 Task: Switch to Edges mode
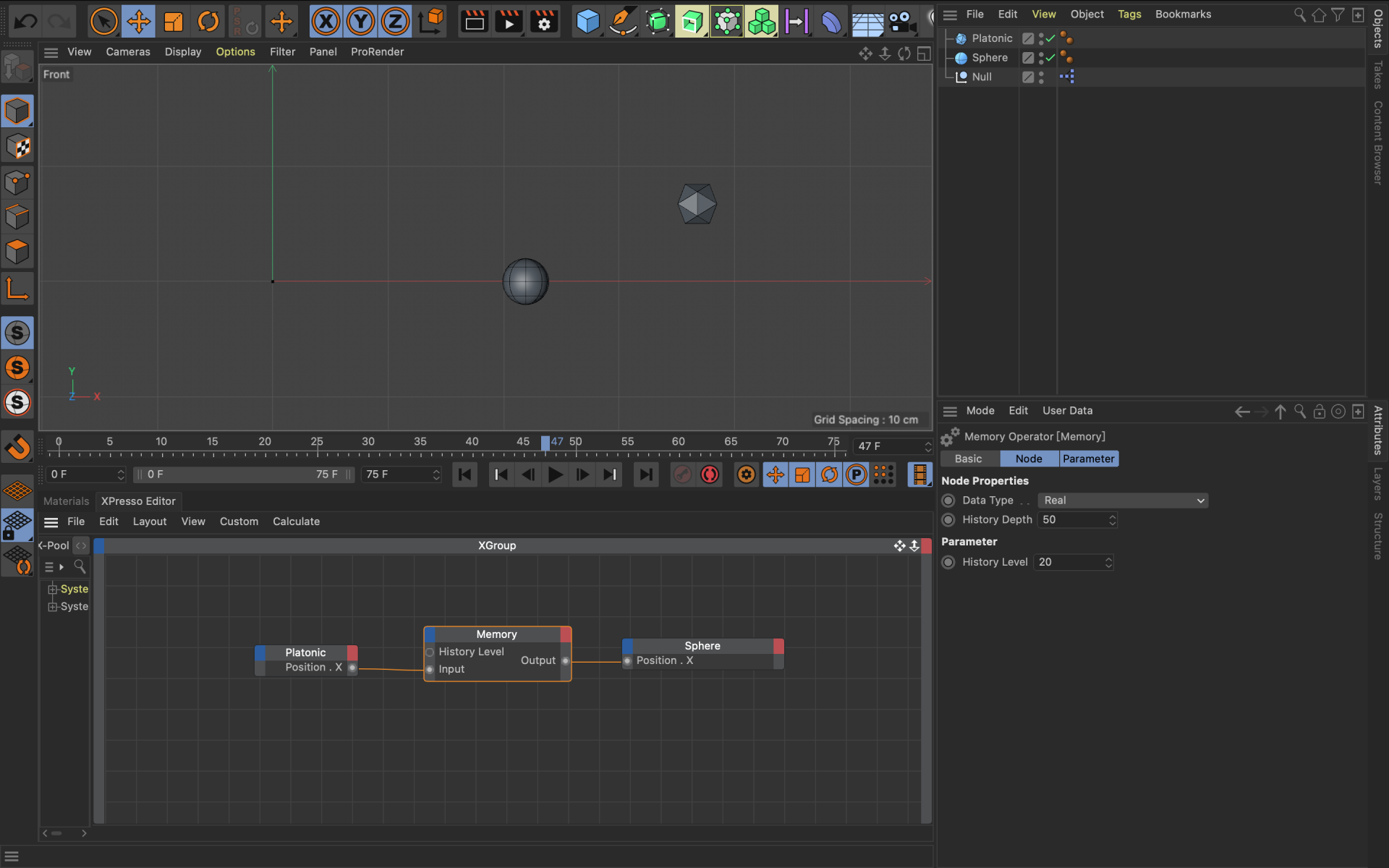pos(17,216)
